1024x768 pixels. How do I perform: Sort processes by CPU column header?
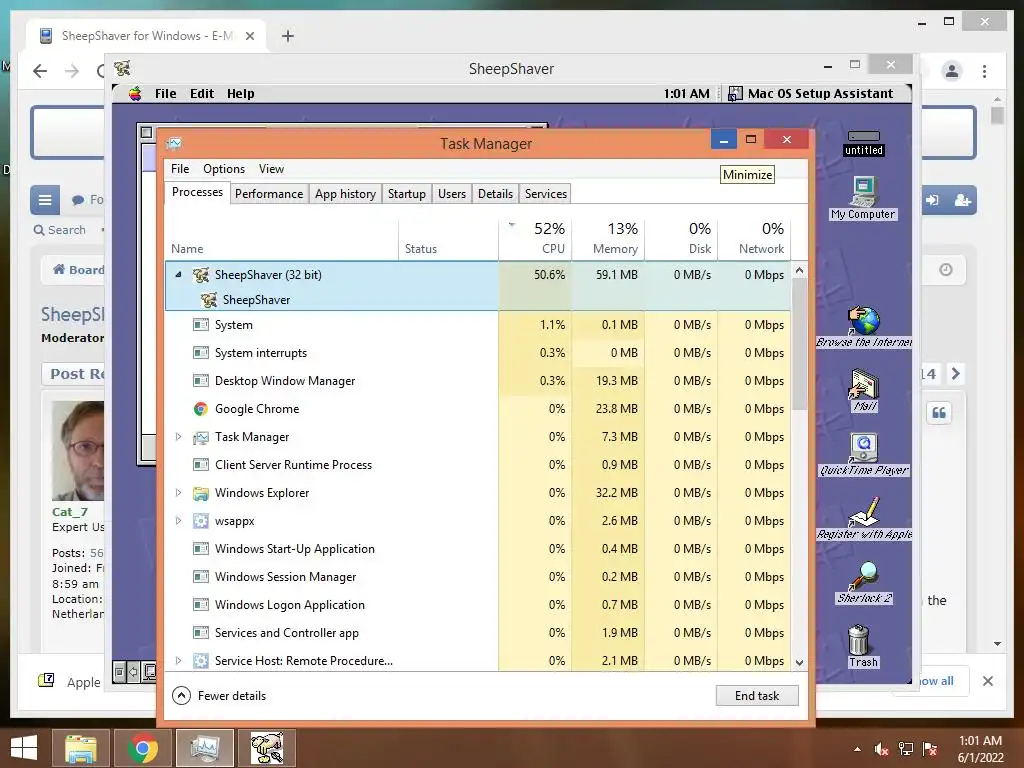pyautogui.click(x=536, y=238)
